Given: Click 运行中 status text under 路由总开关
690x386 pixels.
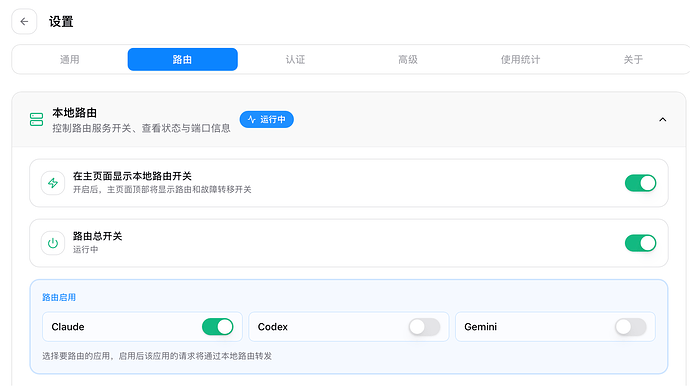Looking at the screenshot, I should click(85, 249).
